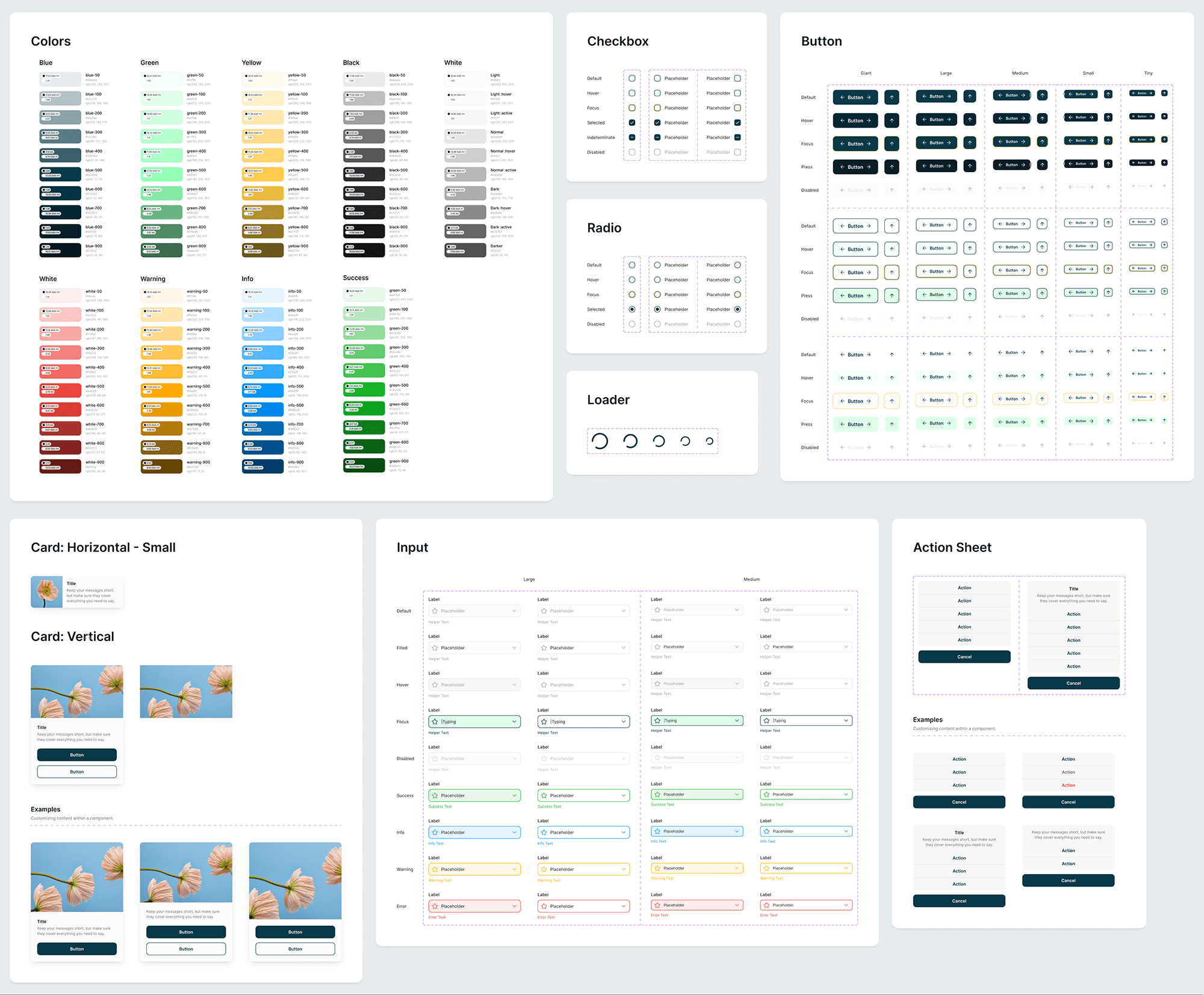Open the Info state placeholder dropdown
The image size is (1204, 995).
point(515,832)
